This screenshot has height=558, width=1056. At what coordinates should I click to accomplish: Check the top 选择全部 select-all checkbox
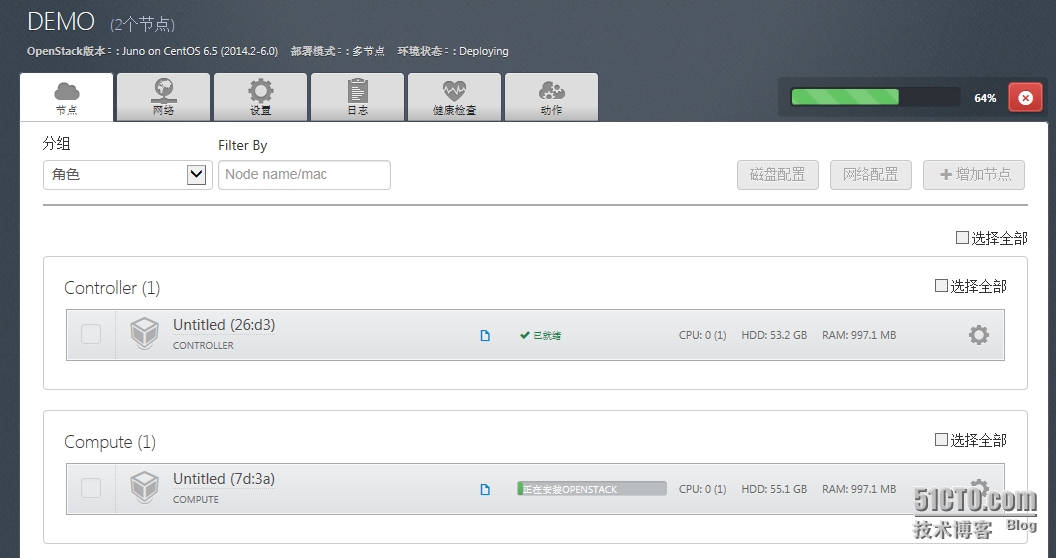(x=962, y=238)
